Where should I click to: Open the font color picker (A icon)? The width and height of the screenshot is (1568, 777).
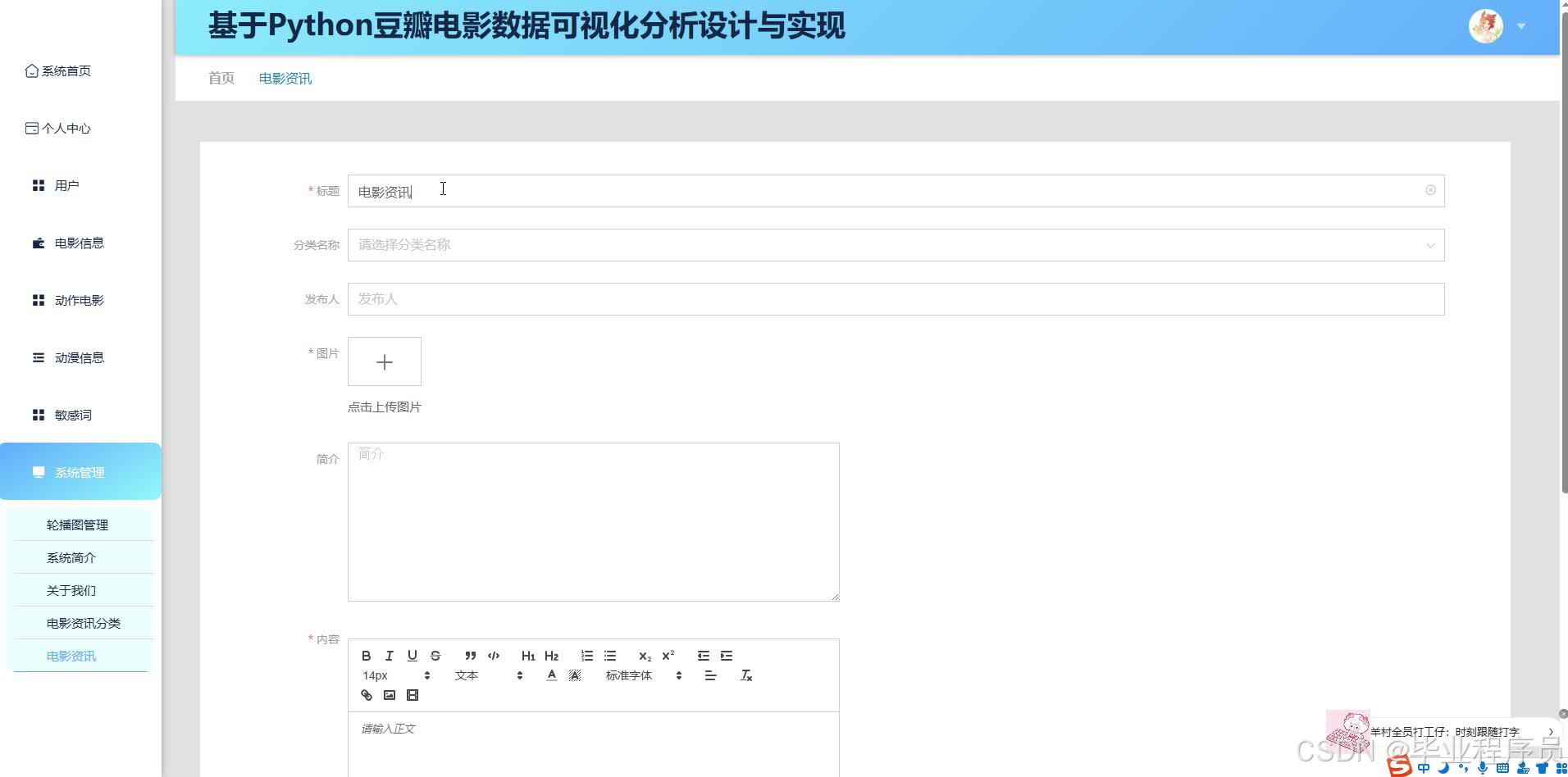tap(551, 675)
